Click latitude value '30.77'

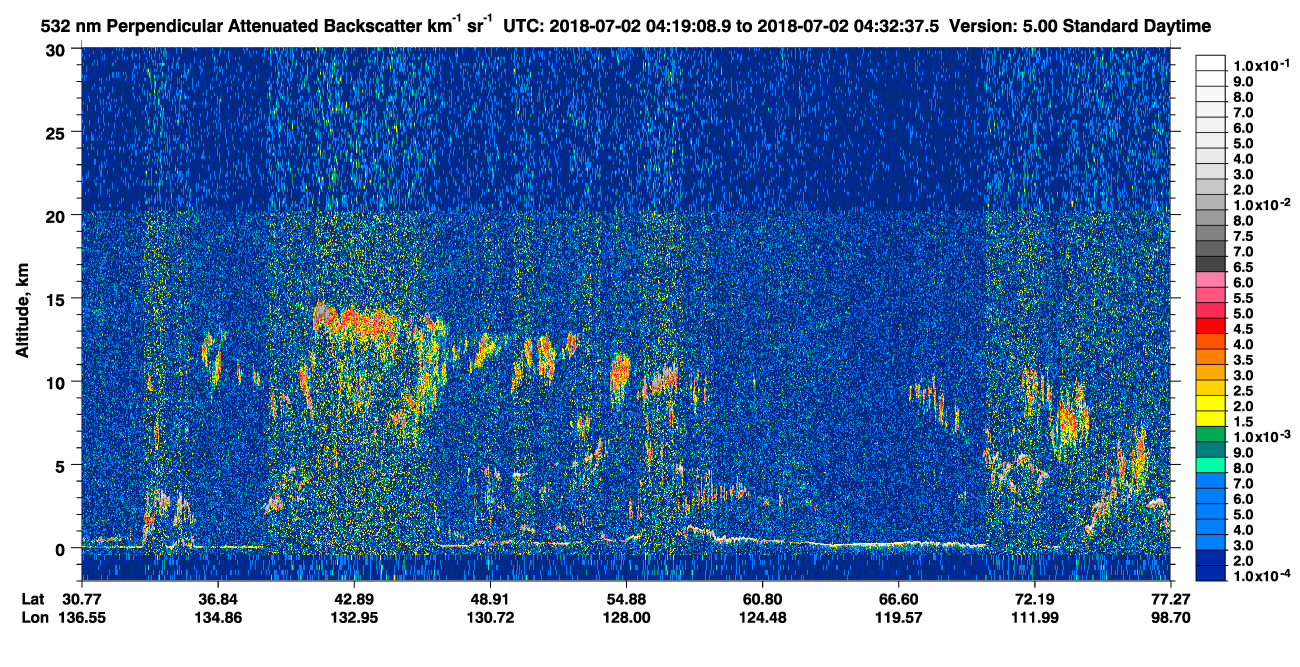pyautogui.click(x=81, y=599)
